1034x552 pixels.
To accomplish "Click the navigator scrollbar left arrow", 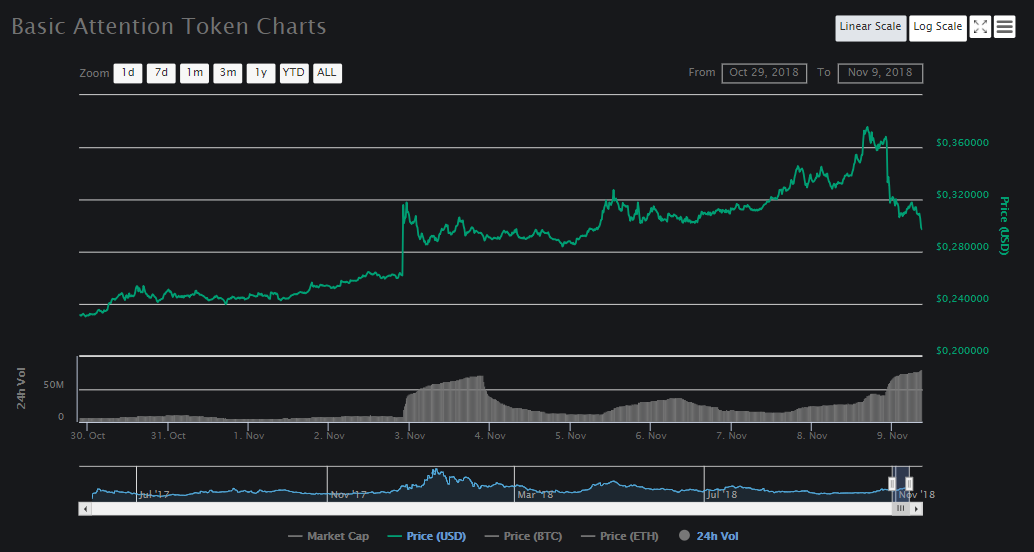I will click(84, 509).
